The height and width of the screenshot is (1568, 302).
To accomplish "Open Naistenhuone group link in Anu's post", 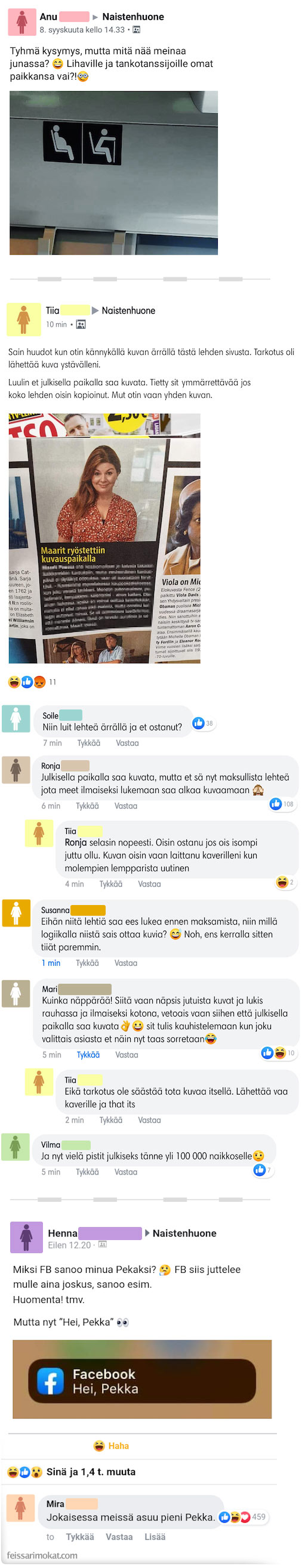I will pos(132,17).
